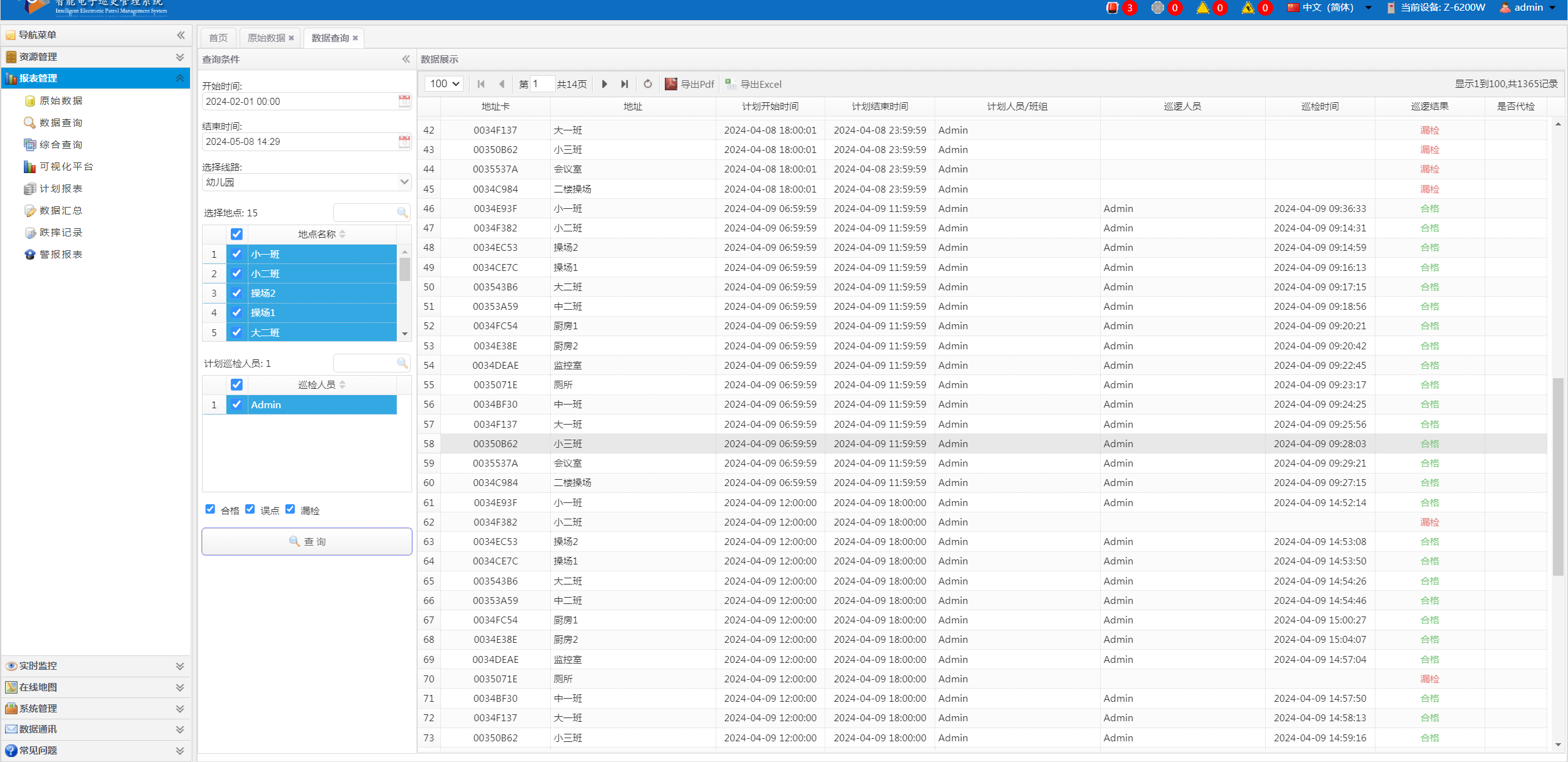Open page size 100 dropdown

pos(444,84)
